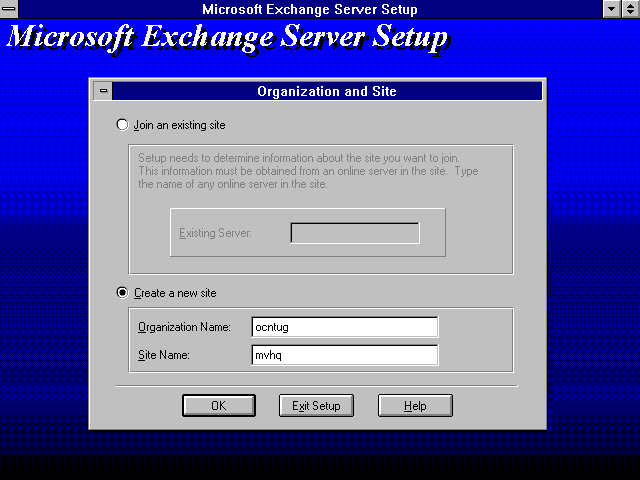Click the 'Organization and Site' dialog title bar
Image resolution: width=640 pixels, height=480 pixels.
point(327,91)
